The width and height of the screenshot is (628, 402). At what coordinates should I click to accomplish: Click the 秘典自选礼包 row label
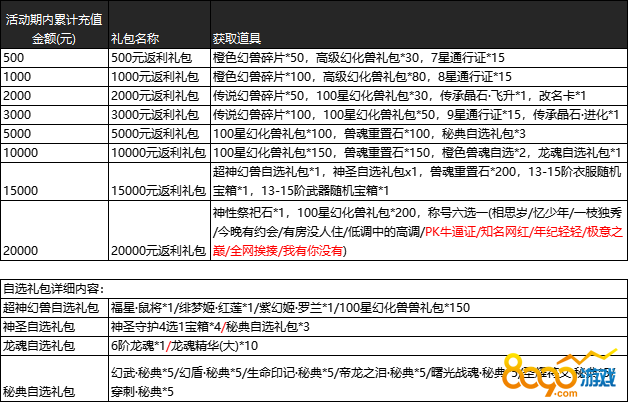pyautogui.click(x=38, y=382)
